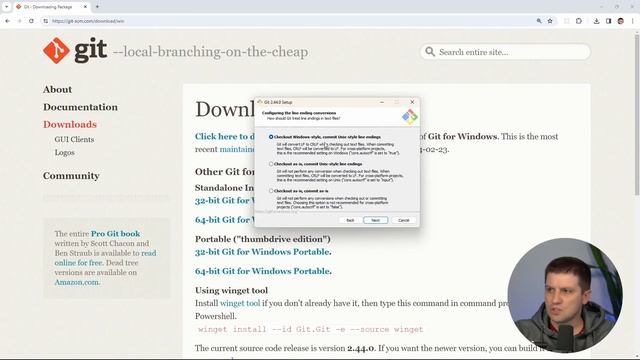Select 'Checkout Windows-style, commit Unix-style' radio

click(271, 137)
